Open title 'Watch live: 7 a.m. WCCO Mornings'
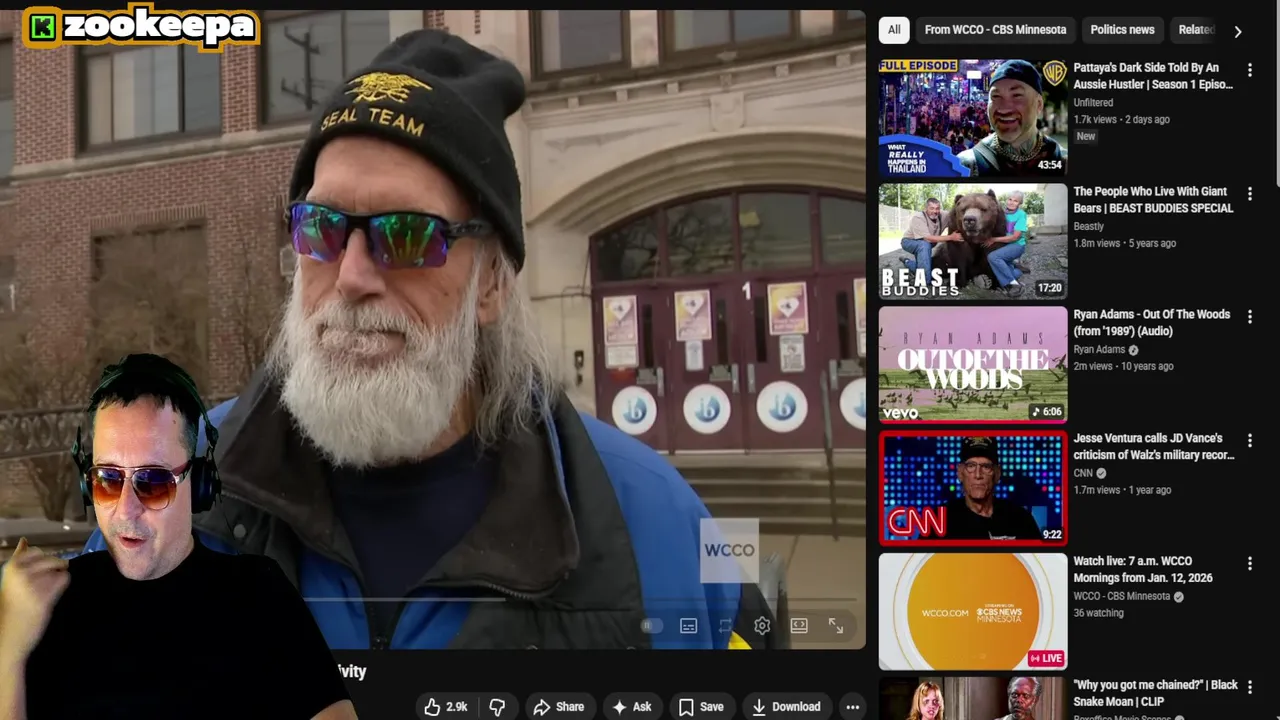Viewport: 1280px width, 720px height. point(1143,569)
